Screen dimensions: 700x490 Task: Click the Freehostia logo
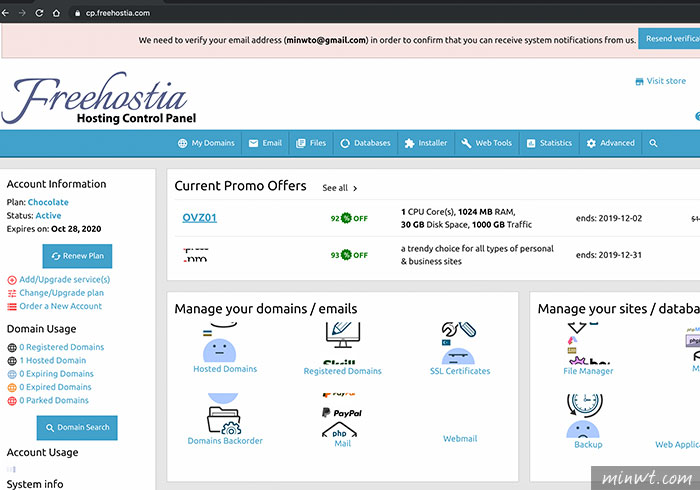point(99,99)
